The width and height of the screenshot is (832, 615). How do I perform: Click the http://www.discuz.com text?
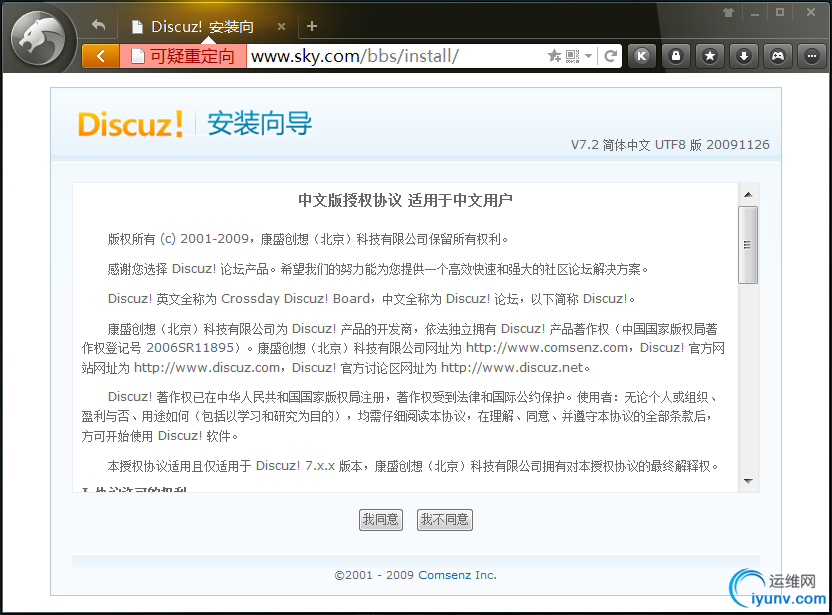(x=207, y=367)
